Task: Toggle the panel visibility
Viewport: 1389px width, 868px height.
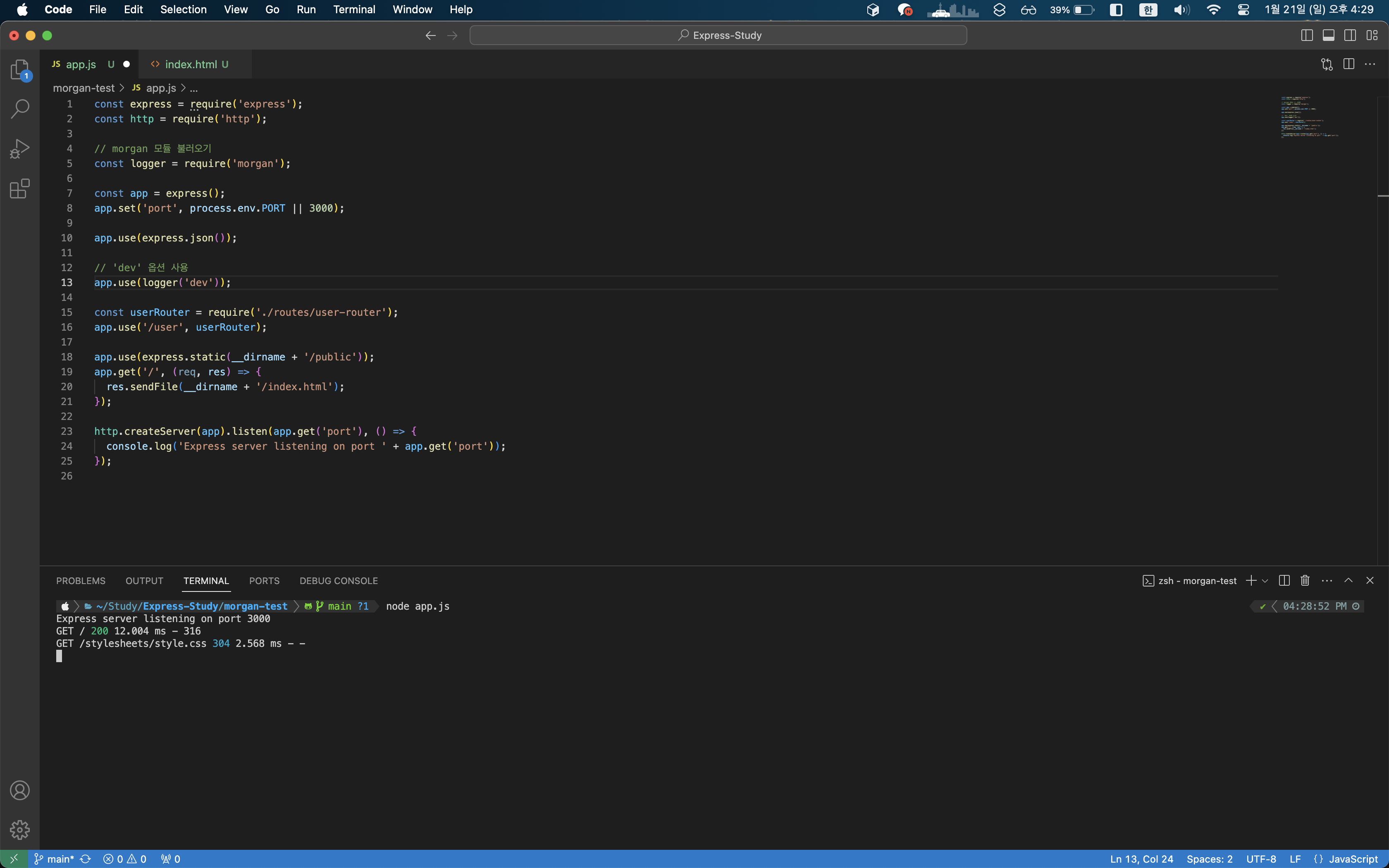Action: 1328,35
